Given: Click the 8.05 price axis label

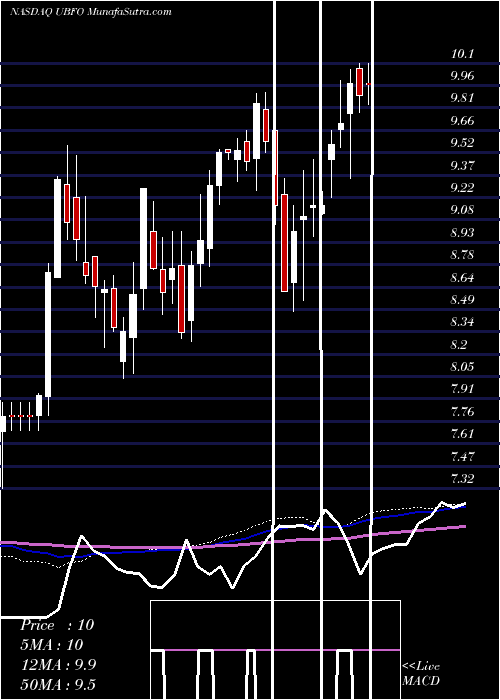Looking at the screenshot, I should point(462,367).
